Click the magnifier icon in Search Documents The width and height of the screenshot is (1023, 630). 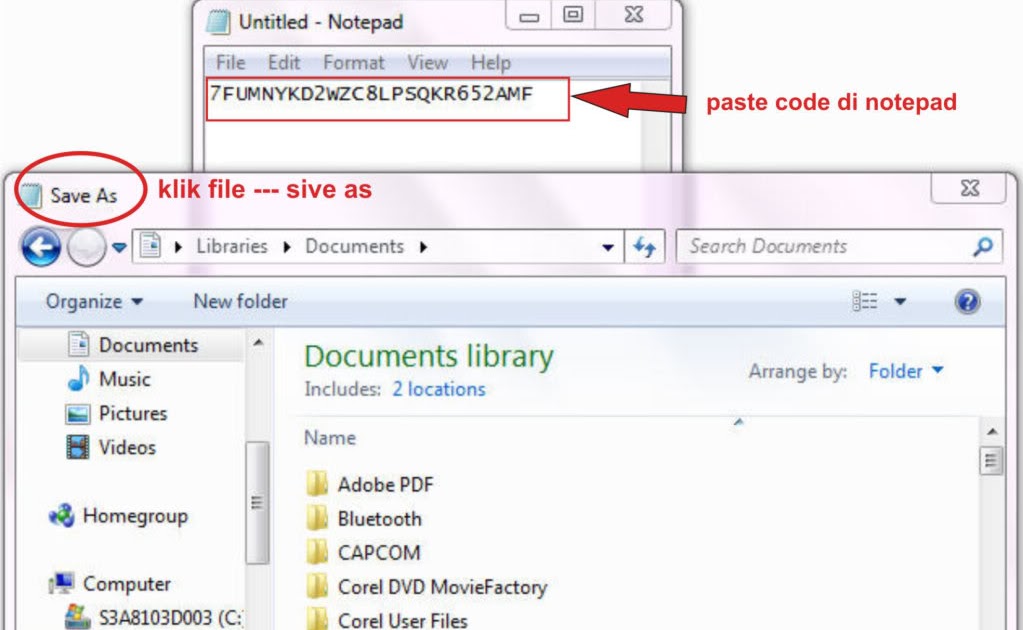point(983,246)
